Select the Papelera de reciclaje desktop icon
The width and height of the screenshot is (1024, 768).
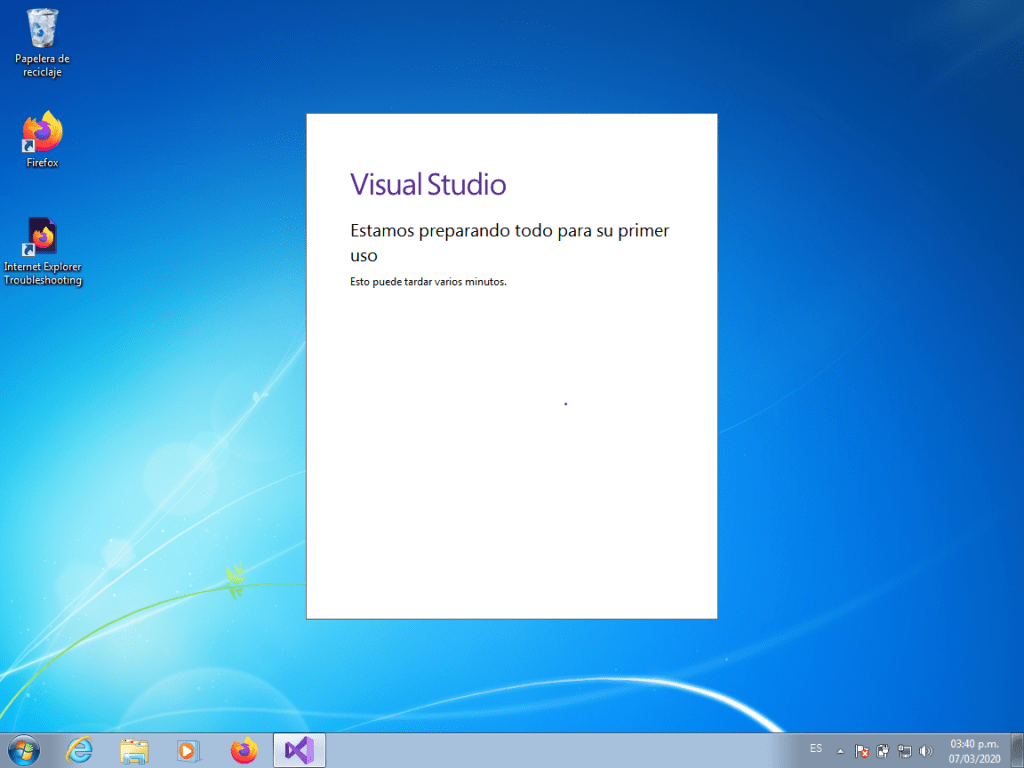point(42,41)
